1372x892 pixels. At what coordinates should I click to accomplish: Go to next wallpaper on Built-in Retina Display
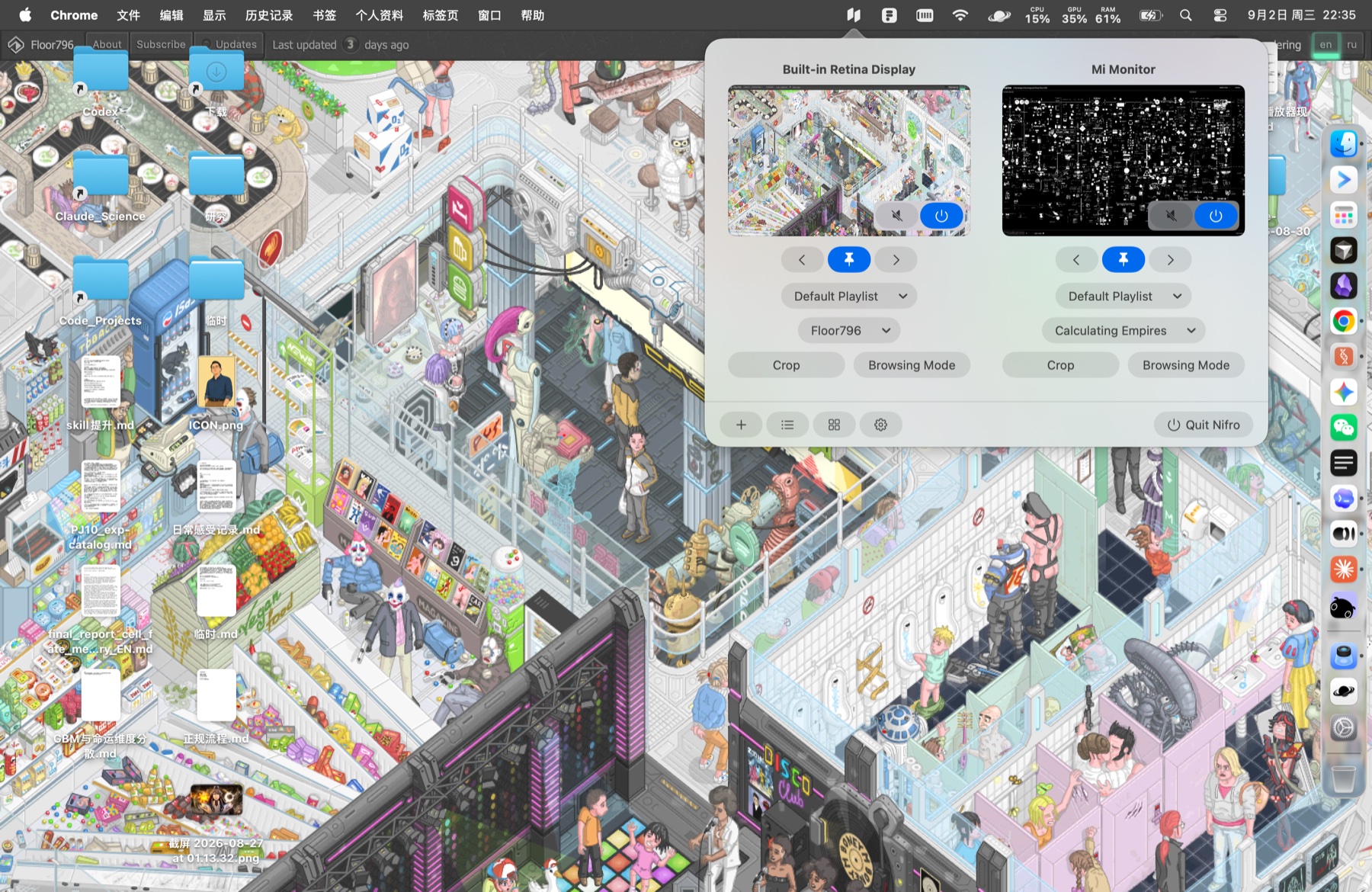click(x=896, y=260)
